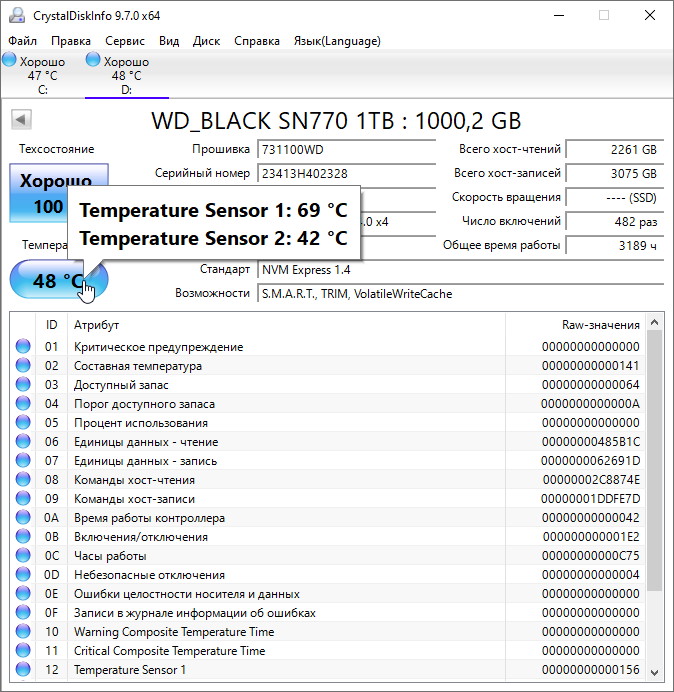Click status icon for Включения/отключения row
The width and height of the screenshot is (674, 692).
pyautogui.click(x=23, y=536)
